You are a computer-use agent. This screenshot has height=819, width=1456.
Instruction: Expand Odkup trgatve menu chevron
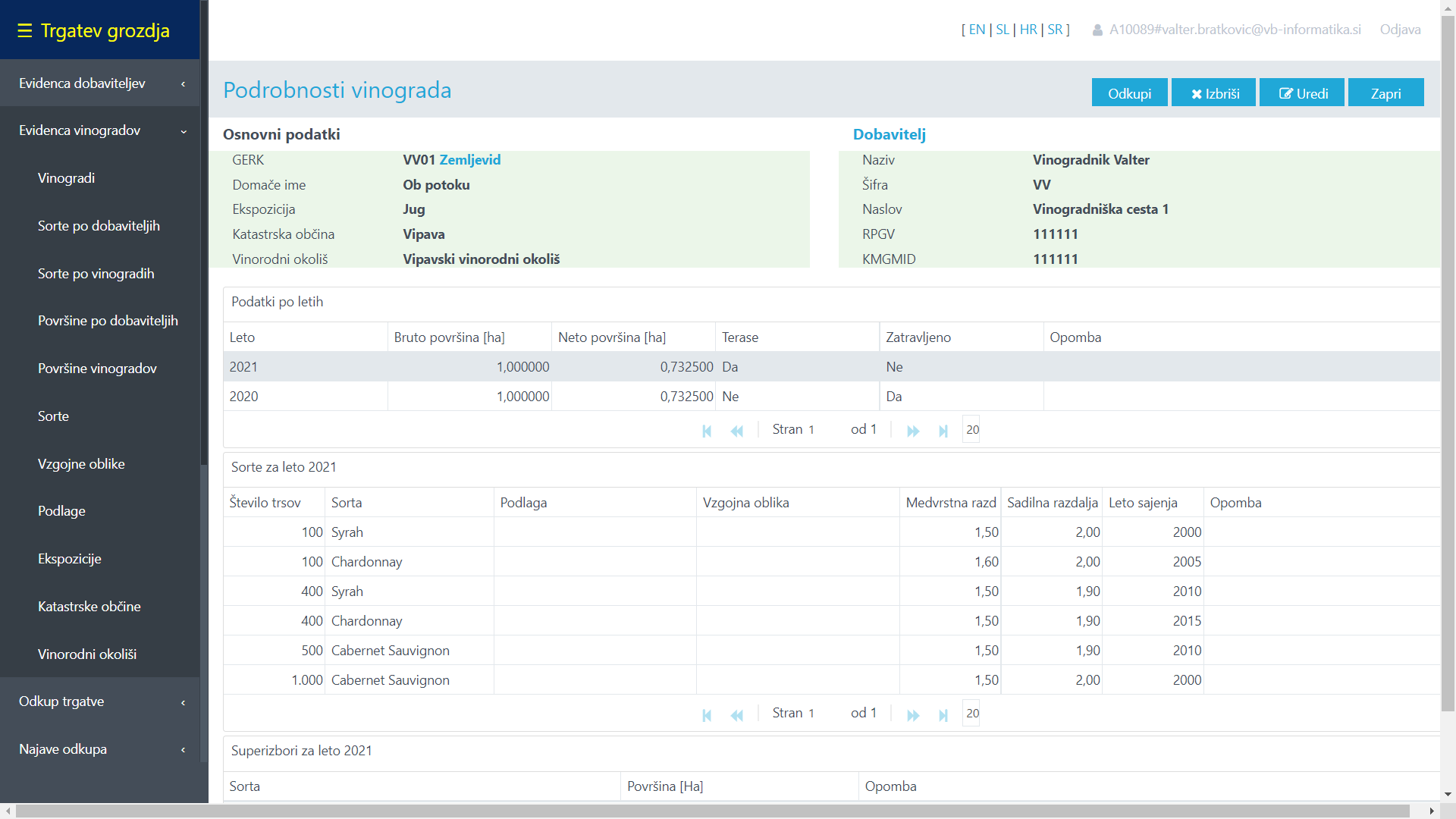[x=184, y=702]
